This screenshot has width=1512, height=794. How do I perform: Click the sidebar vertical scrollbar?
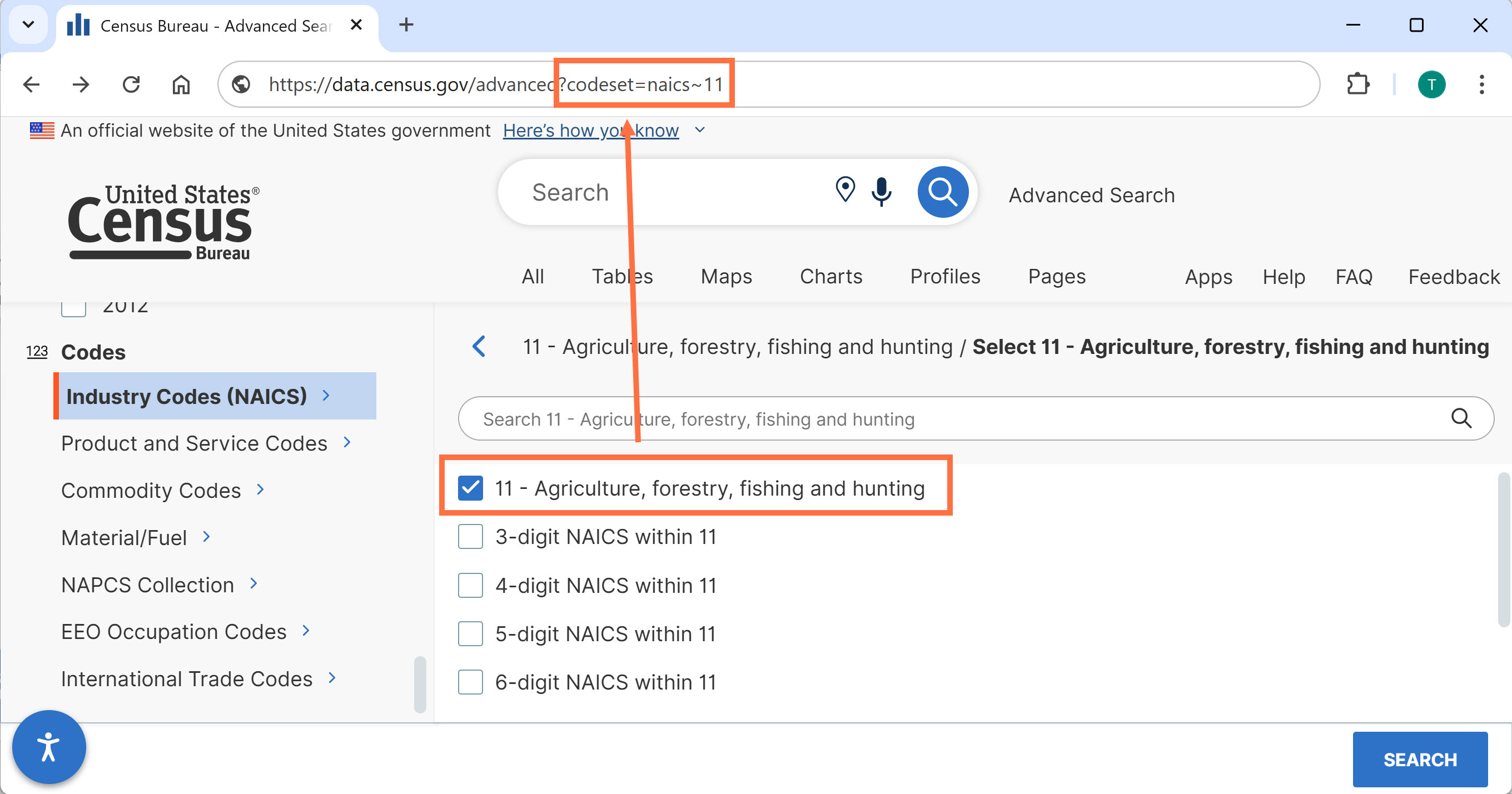coord(420,684)
